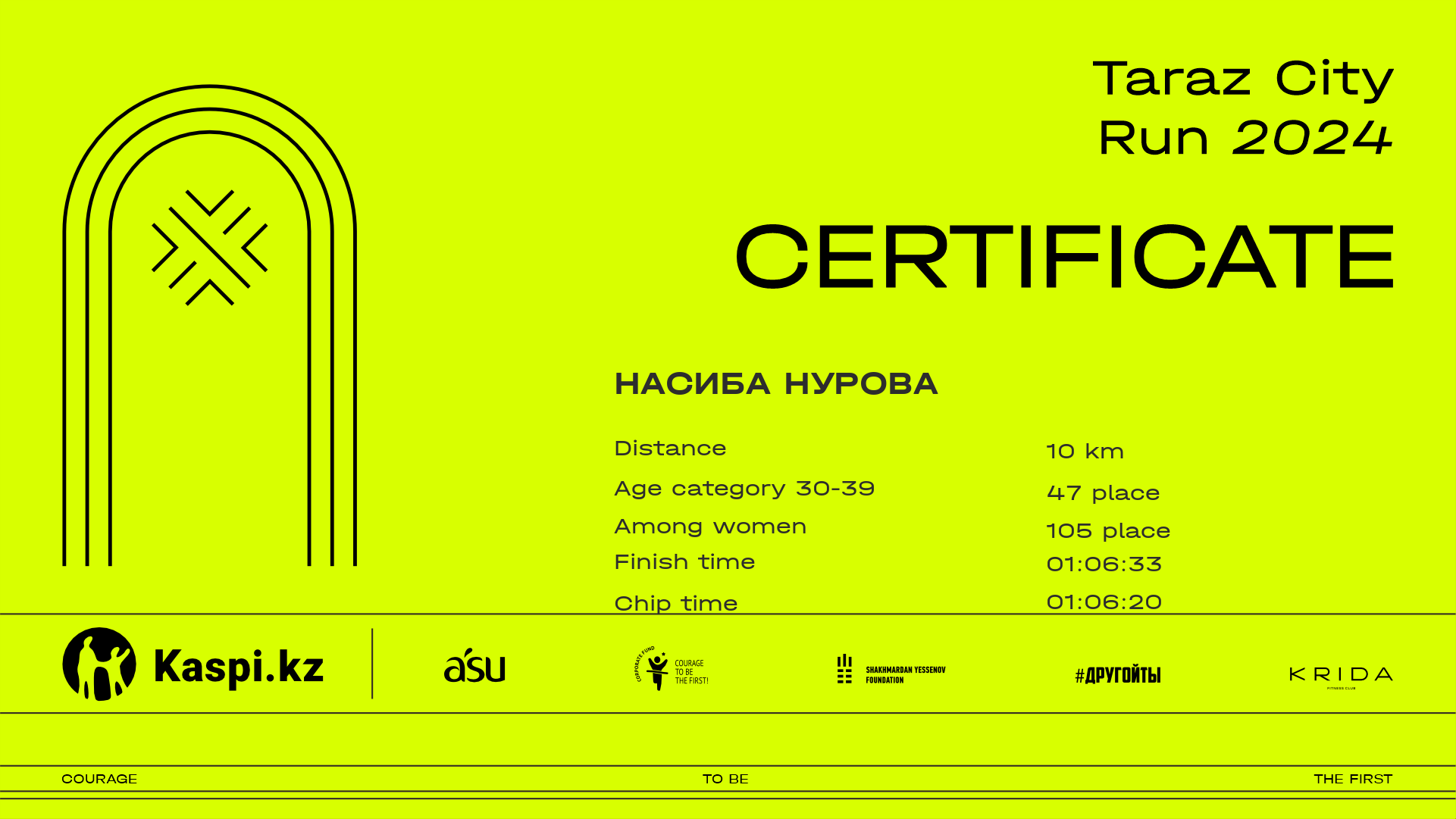Click the CERTIFICATE heading

[1064, 257]
